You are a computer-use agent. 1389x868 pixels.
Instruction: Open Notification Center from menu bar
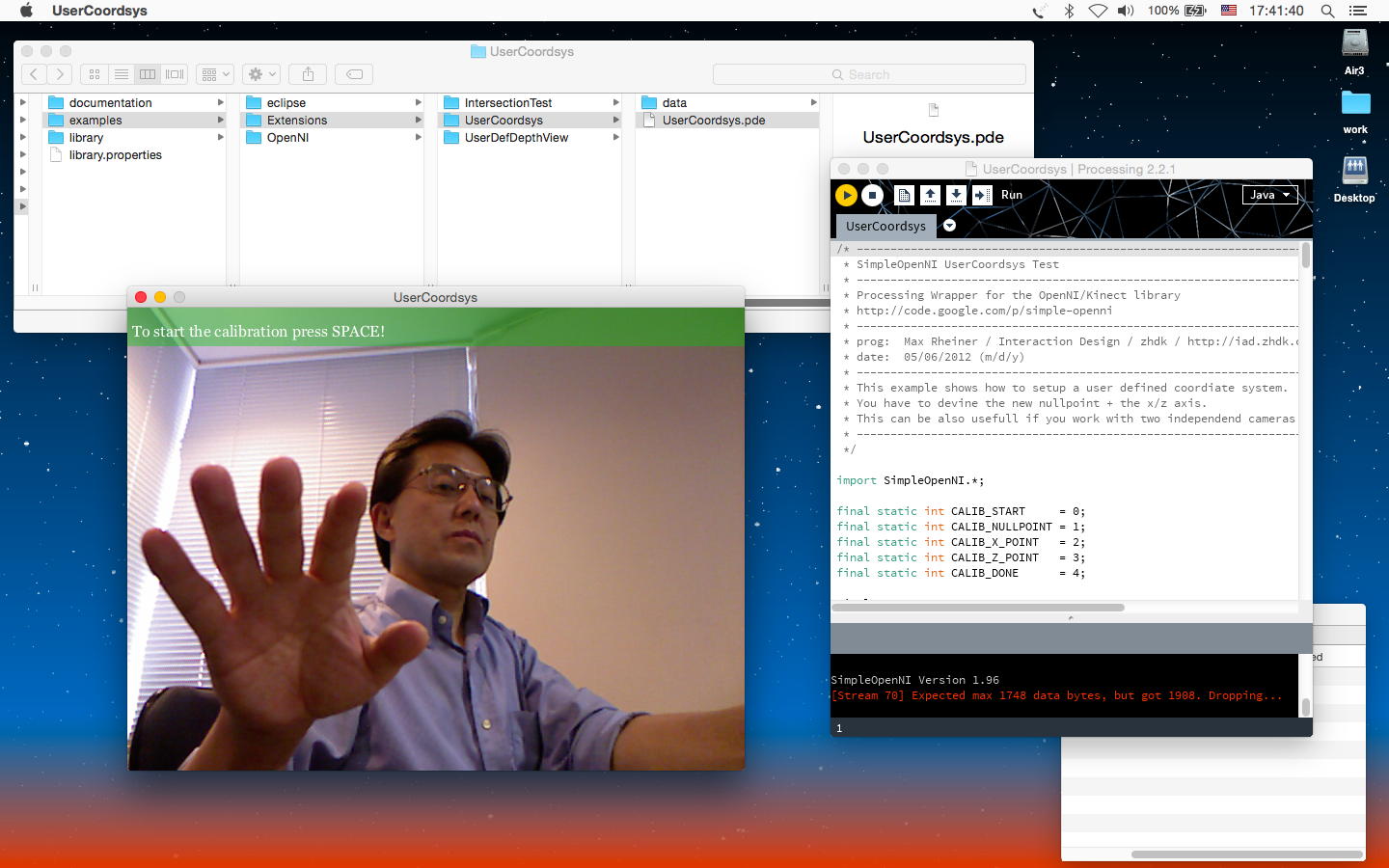pyautogui.click(x=1358, y=11)
